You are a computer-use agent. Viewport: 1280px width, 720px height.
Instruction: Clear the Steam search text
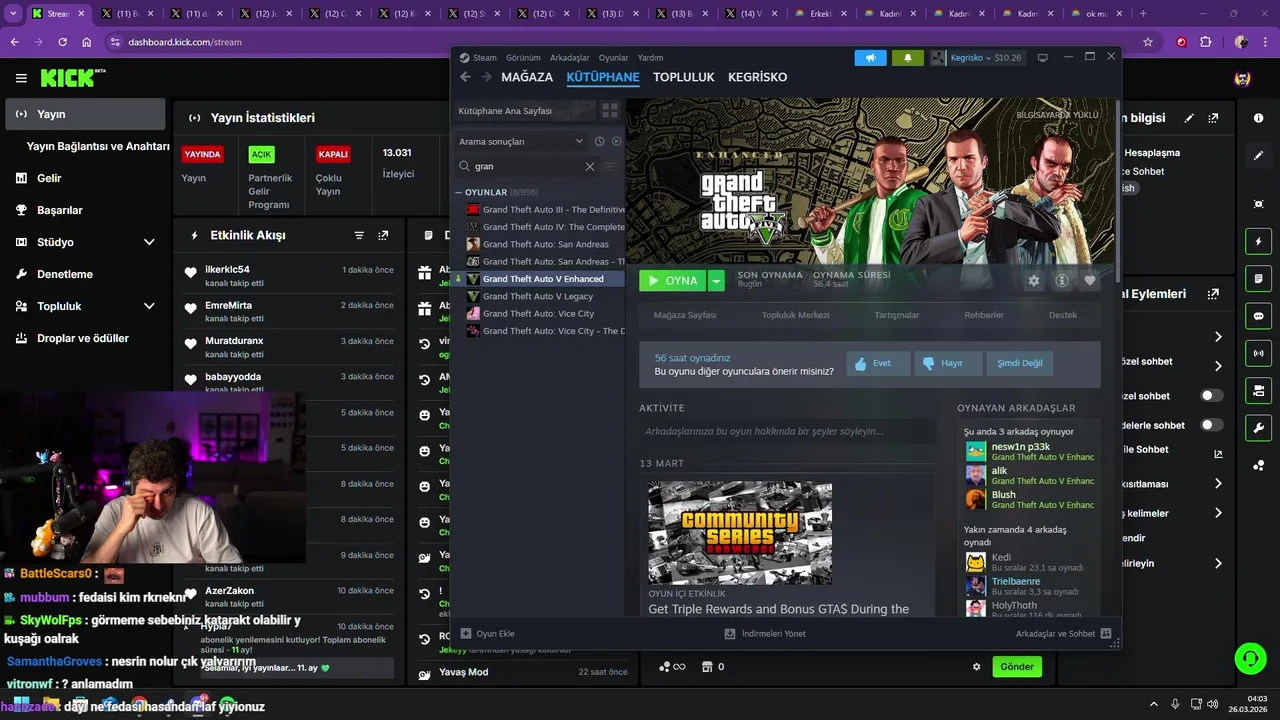point(590,167)
